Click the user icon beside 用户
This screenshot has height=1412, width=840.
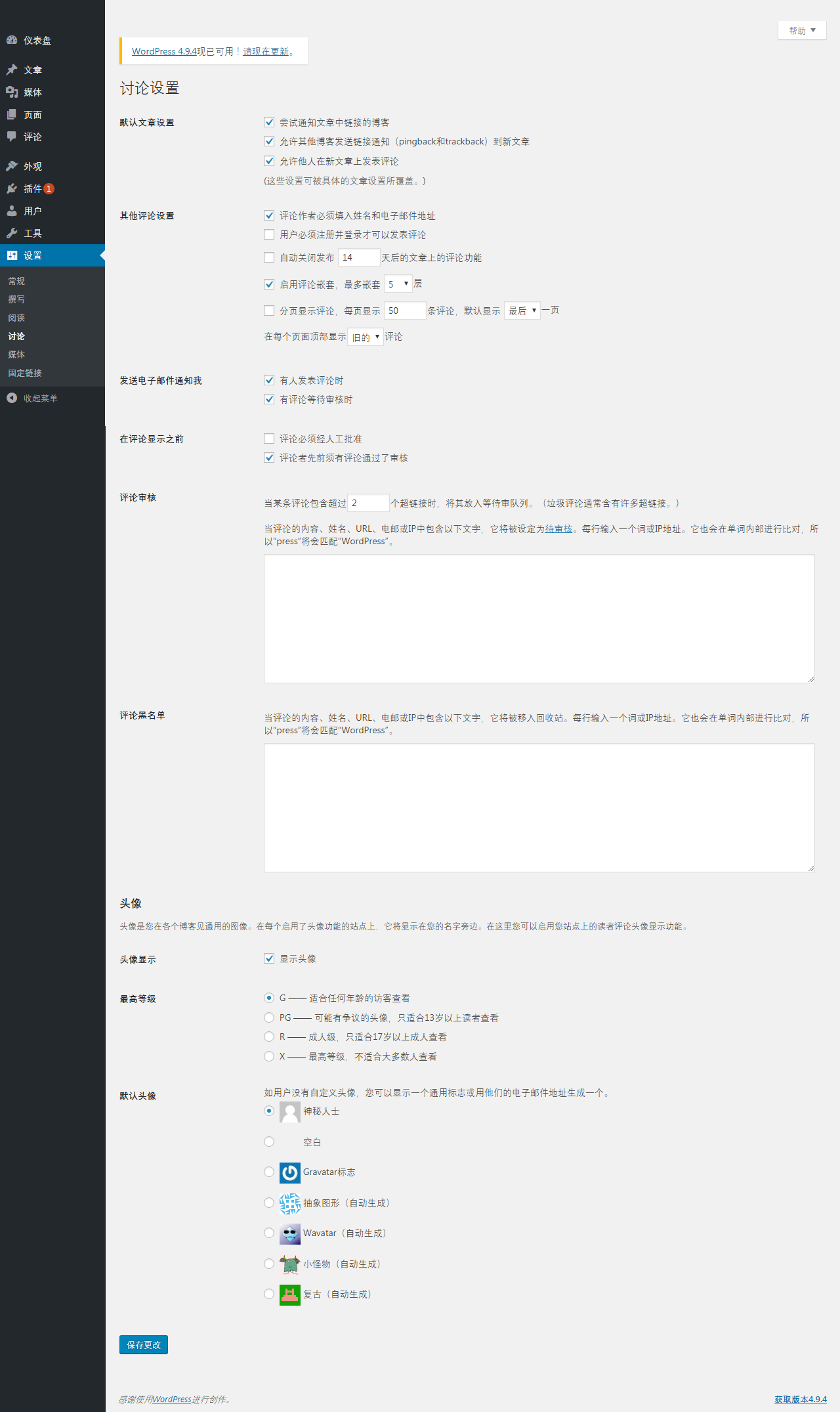point(12,211)
